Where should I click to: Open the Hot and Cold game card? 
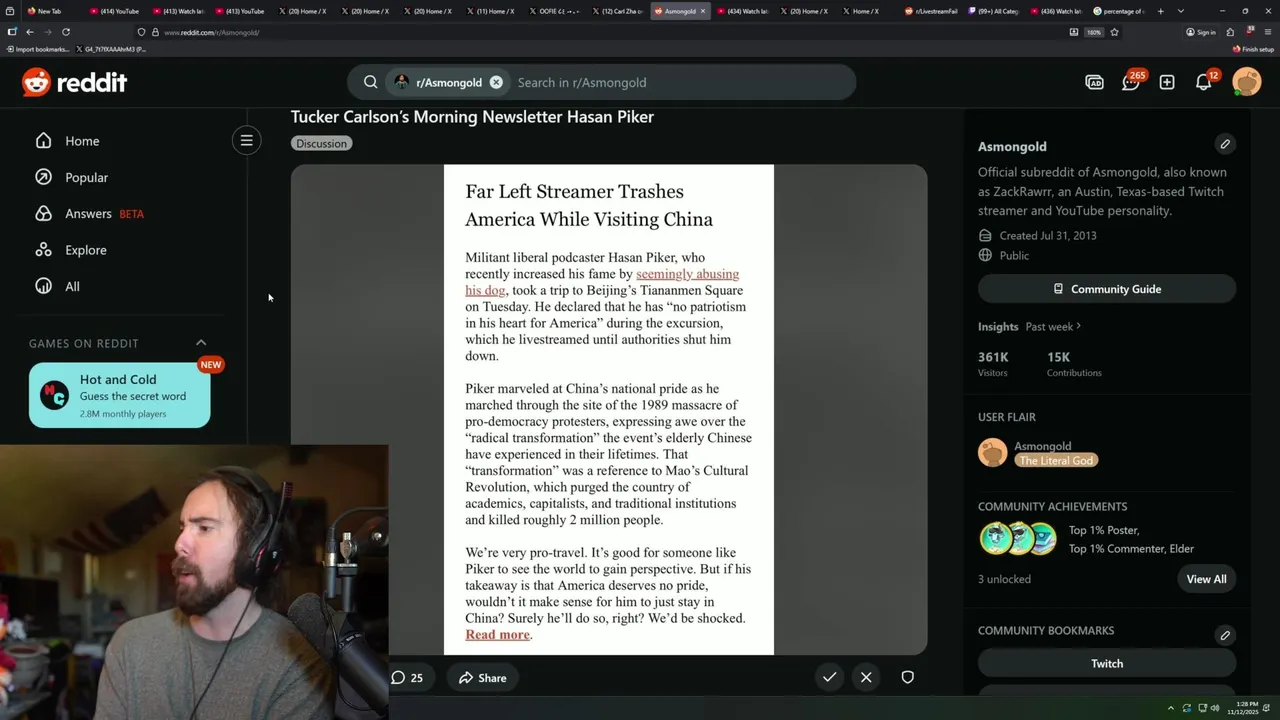tap(120, 395)
